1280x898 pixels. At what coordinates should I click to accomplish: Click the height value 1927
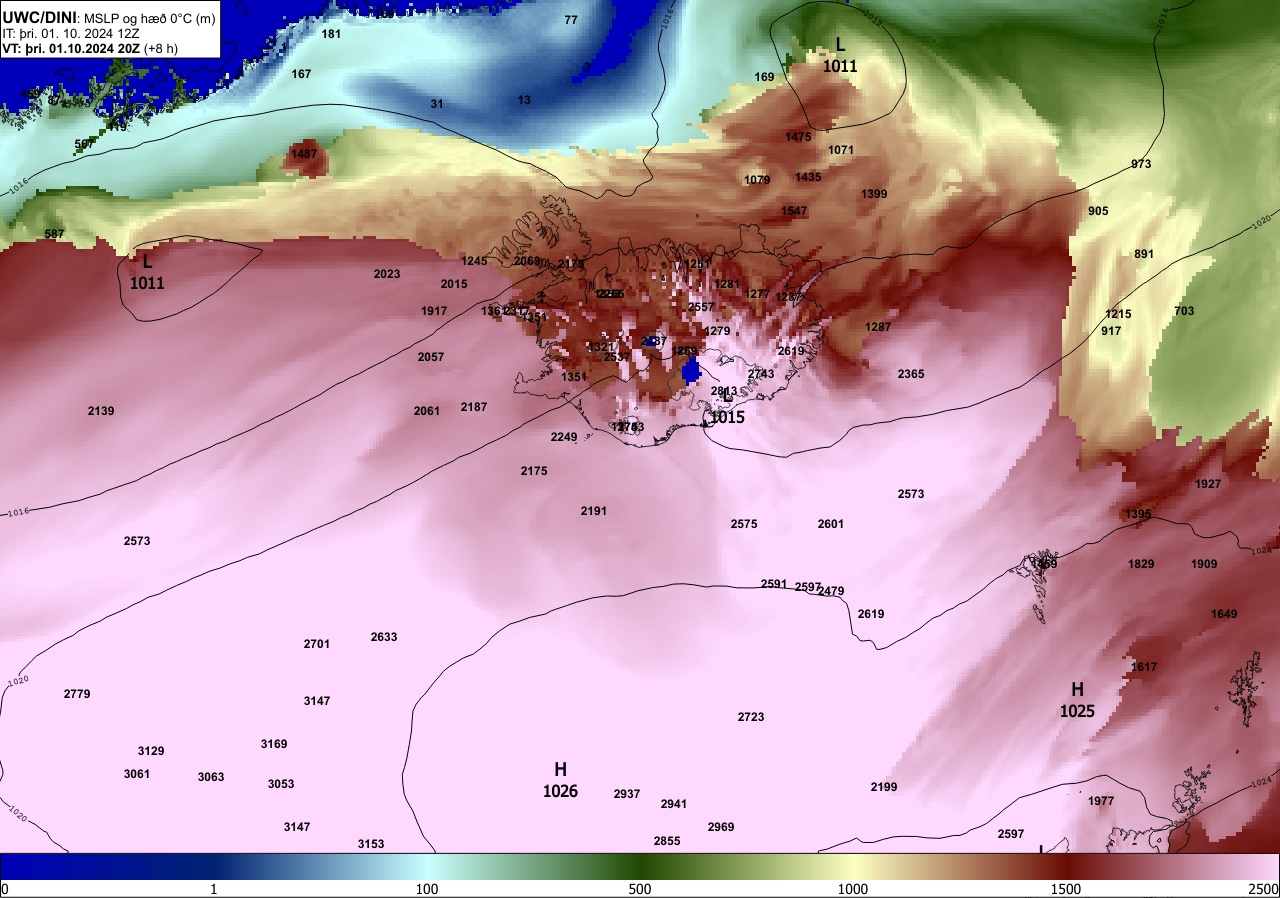coord(1208,484)
